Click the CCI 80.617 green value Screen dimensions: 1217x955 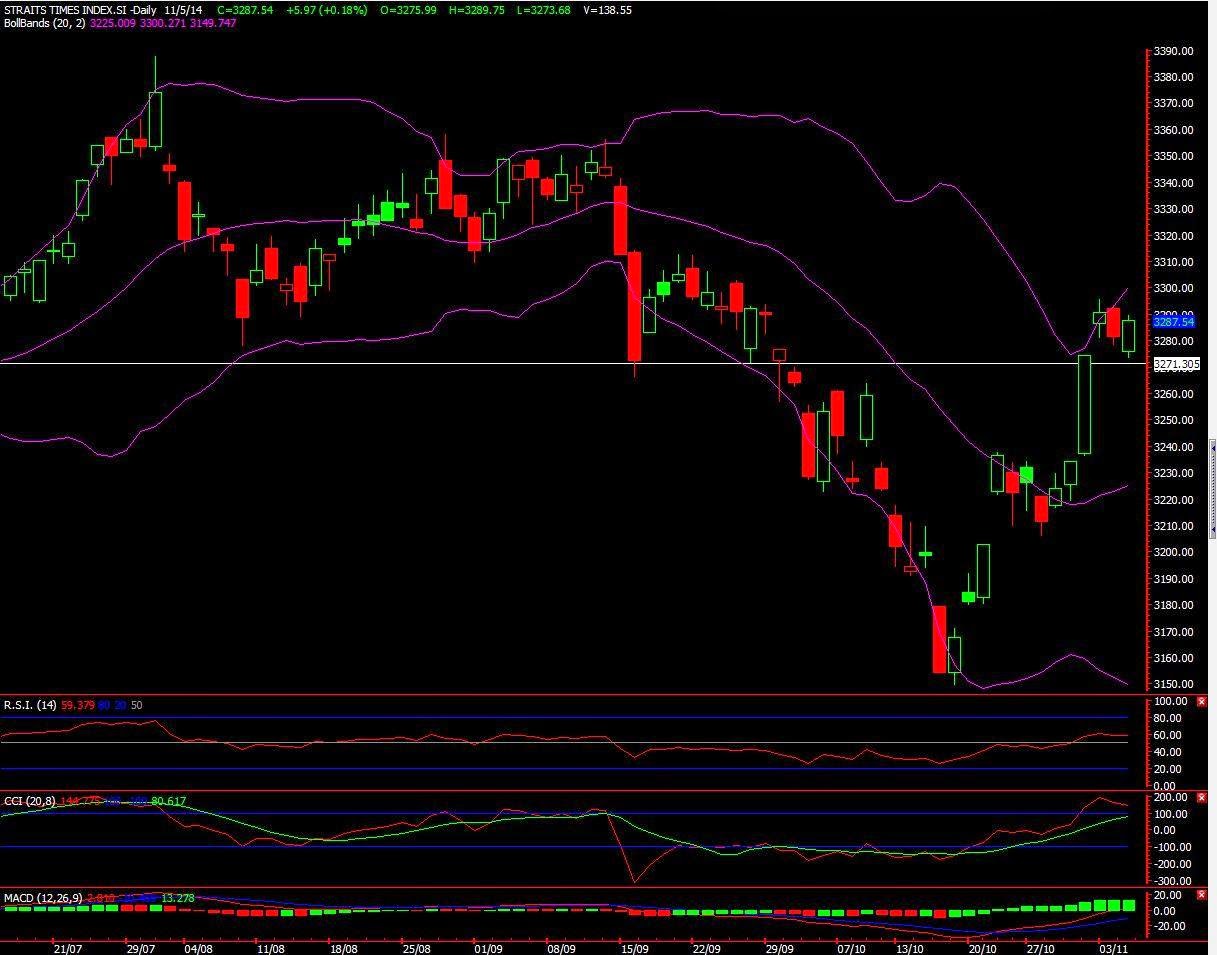[169, 801]
